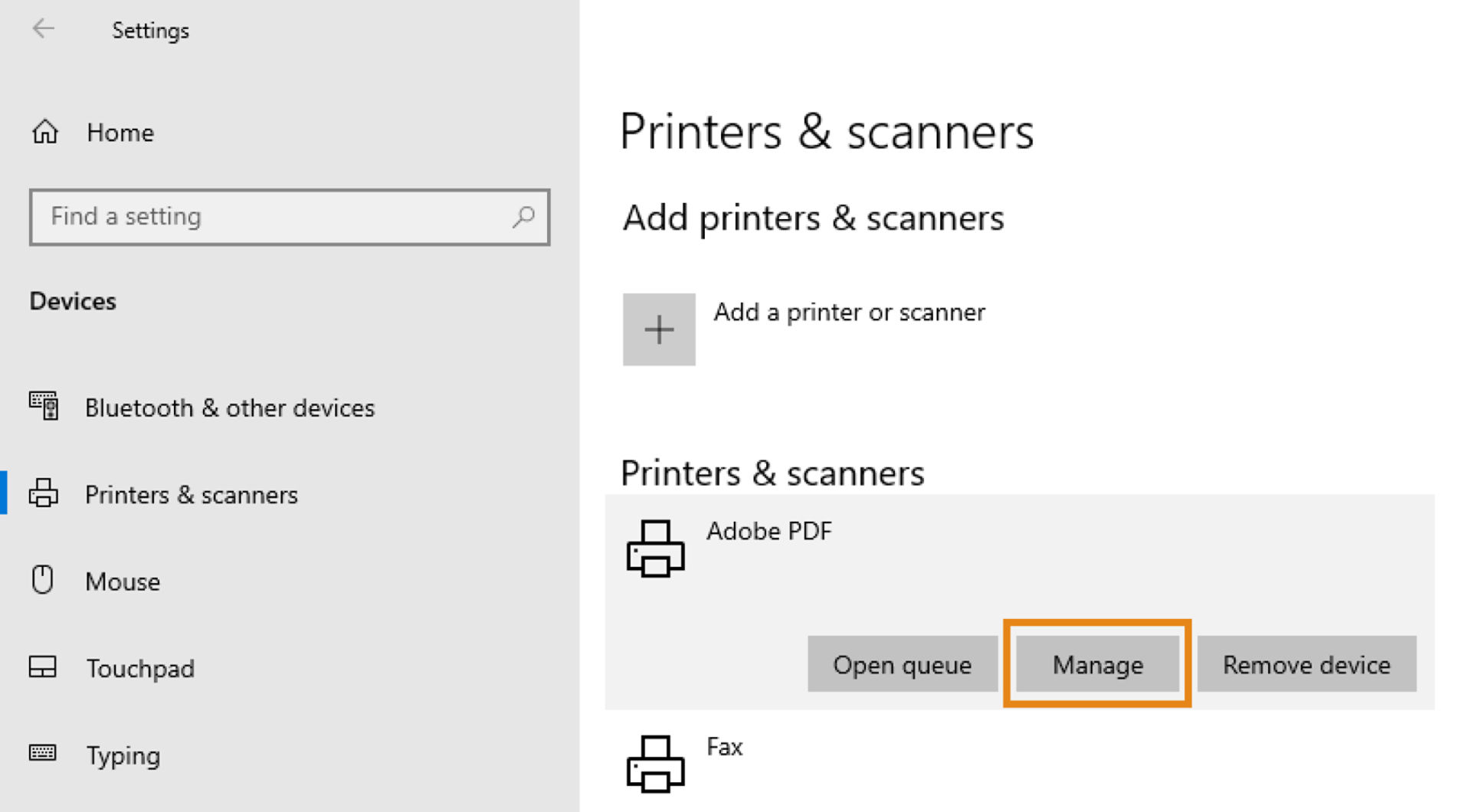The height and width of the screenshot is (812, 1471).
Task: Click the back arrow icon
Action: tap(44, 29)
